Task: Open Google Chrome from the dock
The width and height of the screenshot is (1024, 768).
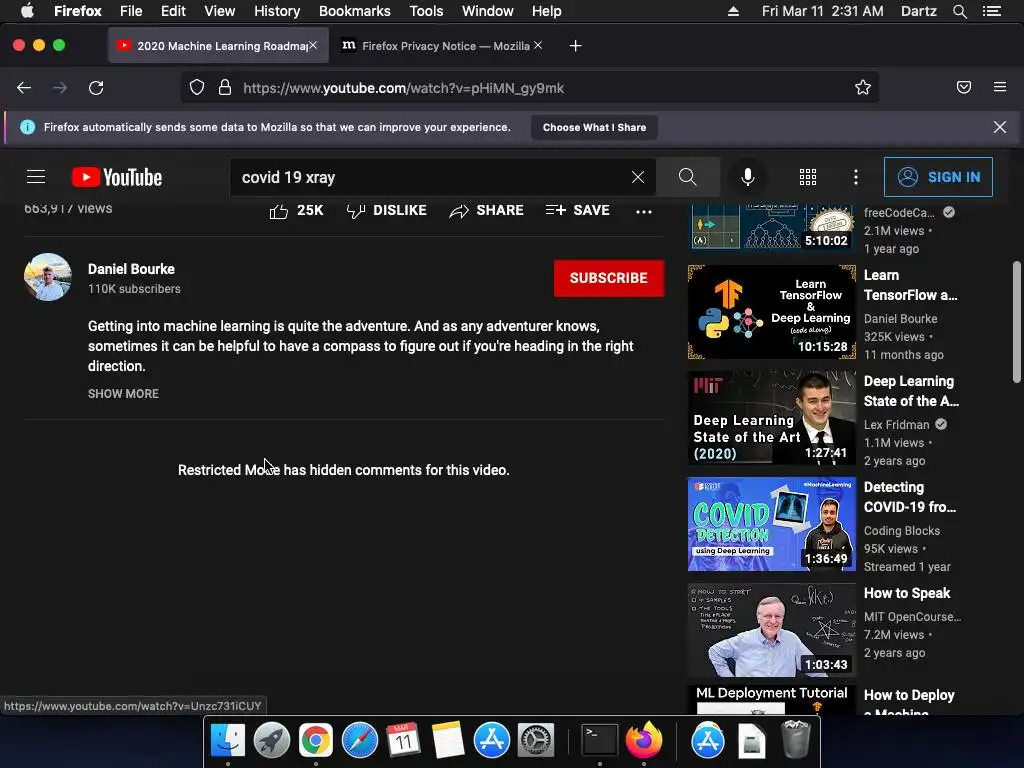Action: [315, 740]
